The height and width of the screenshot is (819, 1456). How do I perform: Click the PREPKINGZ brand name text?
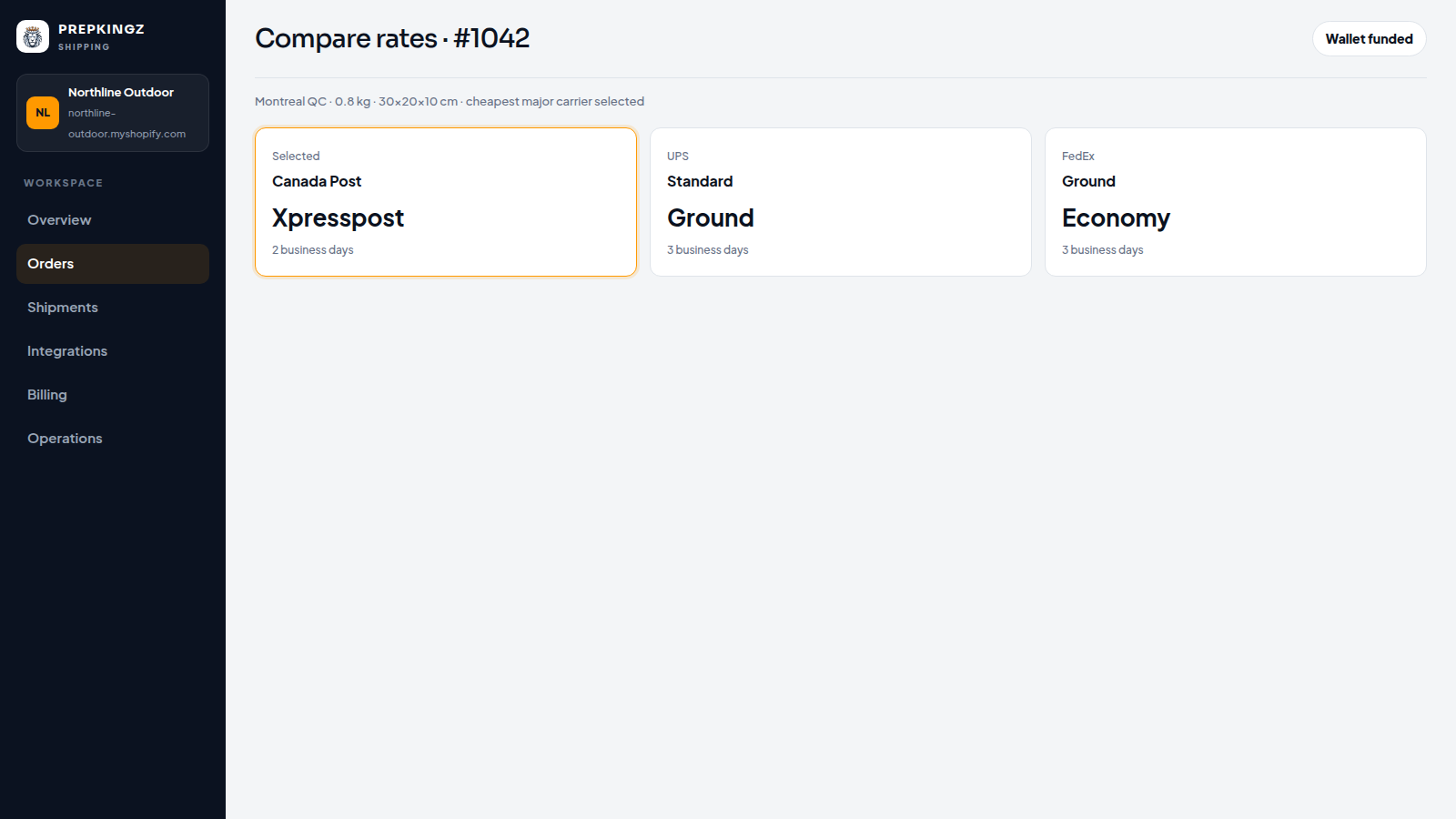(x=101, y=29)
